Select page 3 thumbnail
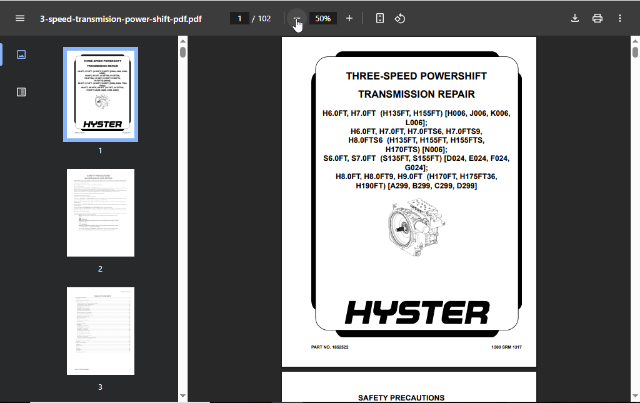Image resolution: width=640 pixels, height=403 pixels. (100, 331)
